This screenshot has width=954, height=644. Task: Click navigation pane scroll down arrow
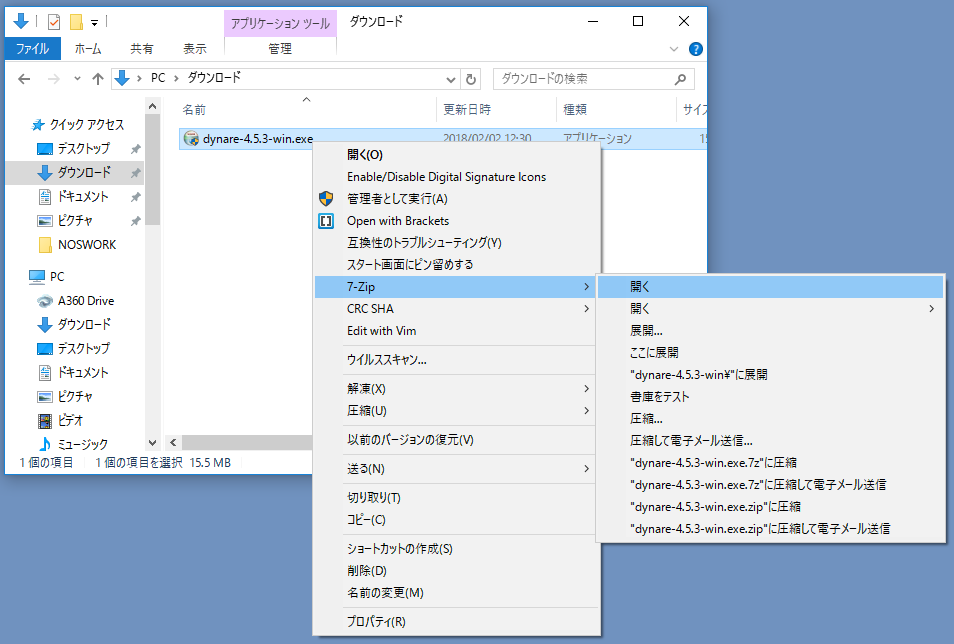click(153, 443)
